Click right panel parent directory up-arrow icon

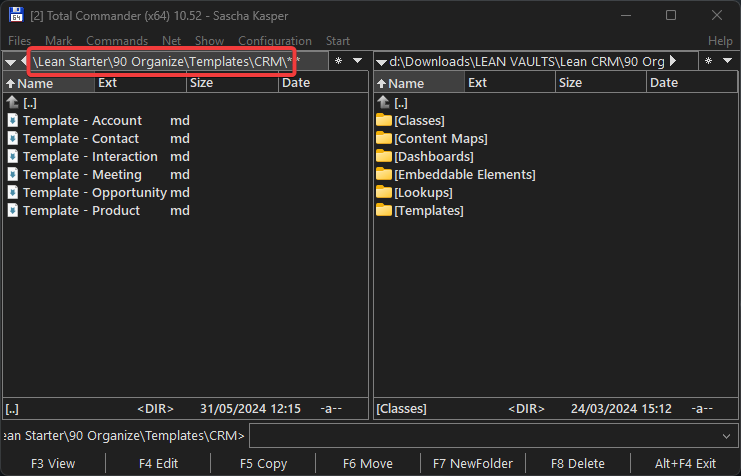coord(384,102)
